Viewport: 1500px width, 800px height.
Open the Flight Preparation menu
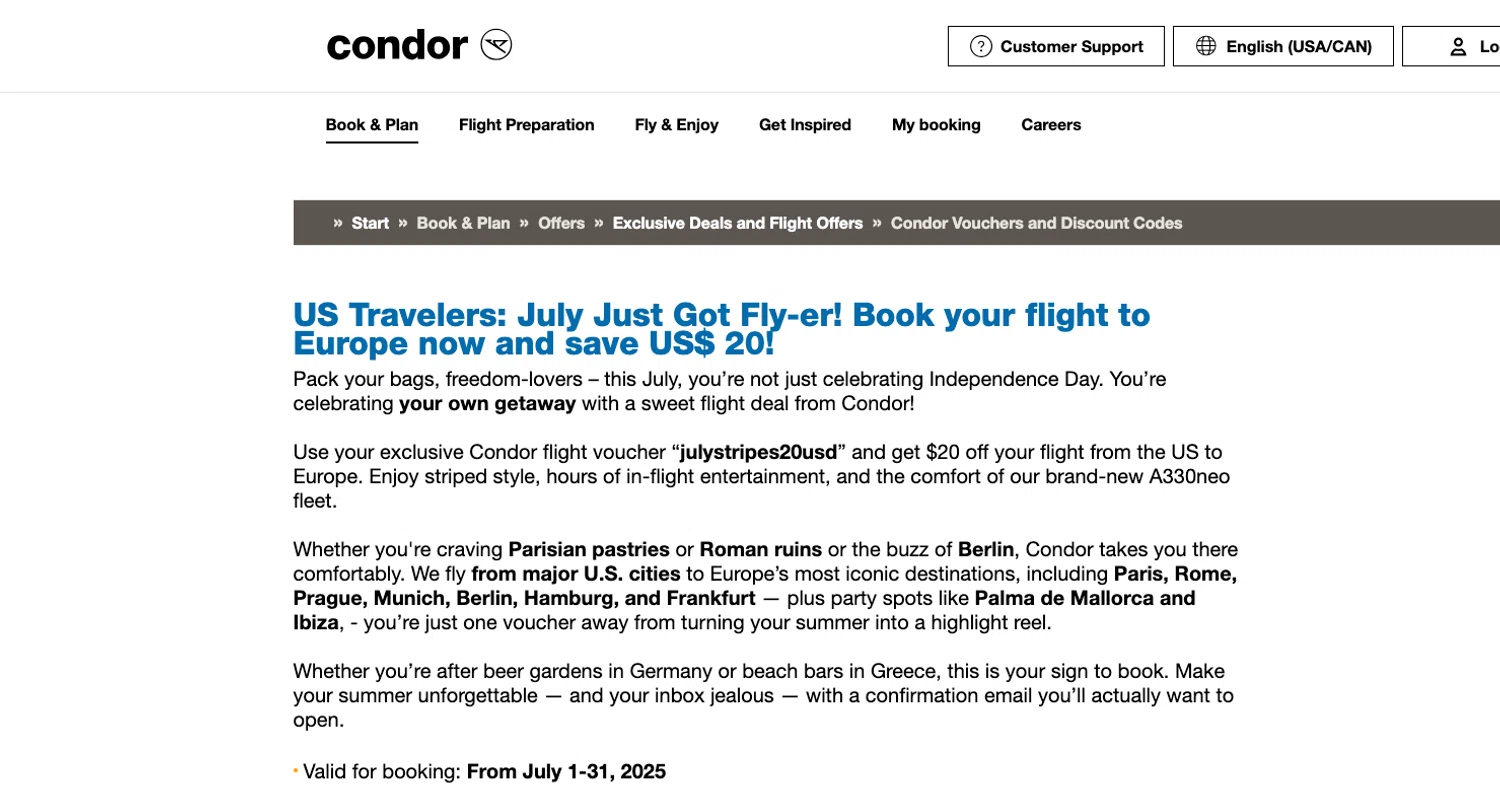[x=526, y=125]
